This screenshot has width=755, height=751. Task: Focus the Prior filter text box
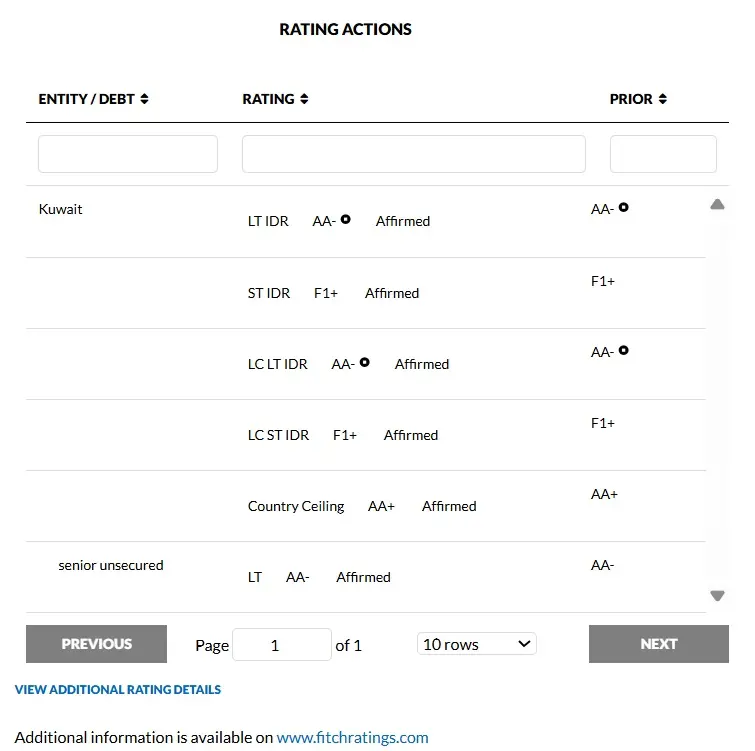click(x=663, y=154)
